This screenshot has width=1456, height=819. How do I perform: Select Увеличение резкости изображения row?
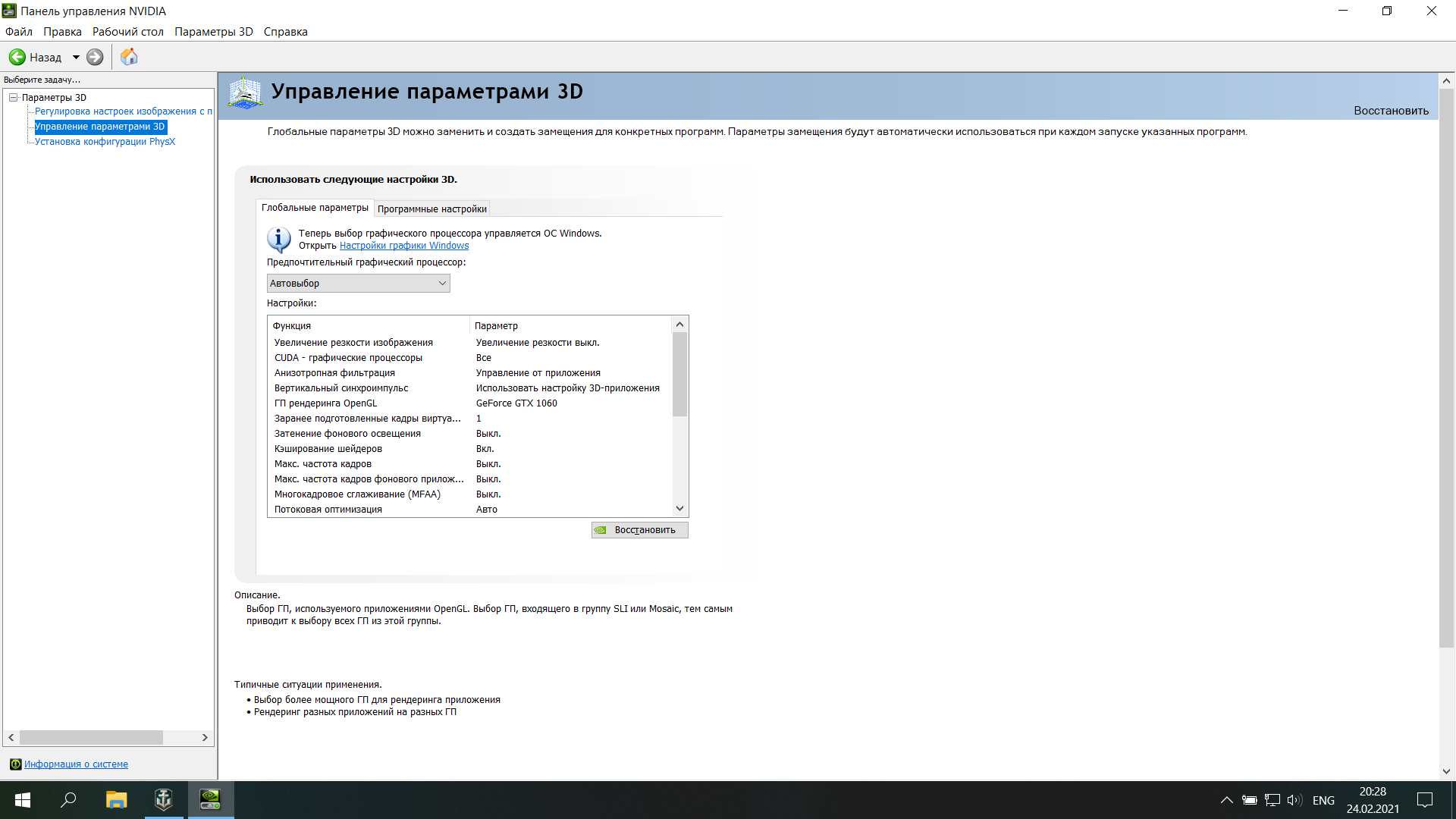(x=470, y=343)
